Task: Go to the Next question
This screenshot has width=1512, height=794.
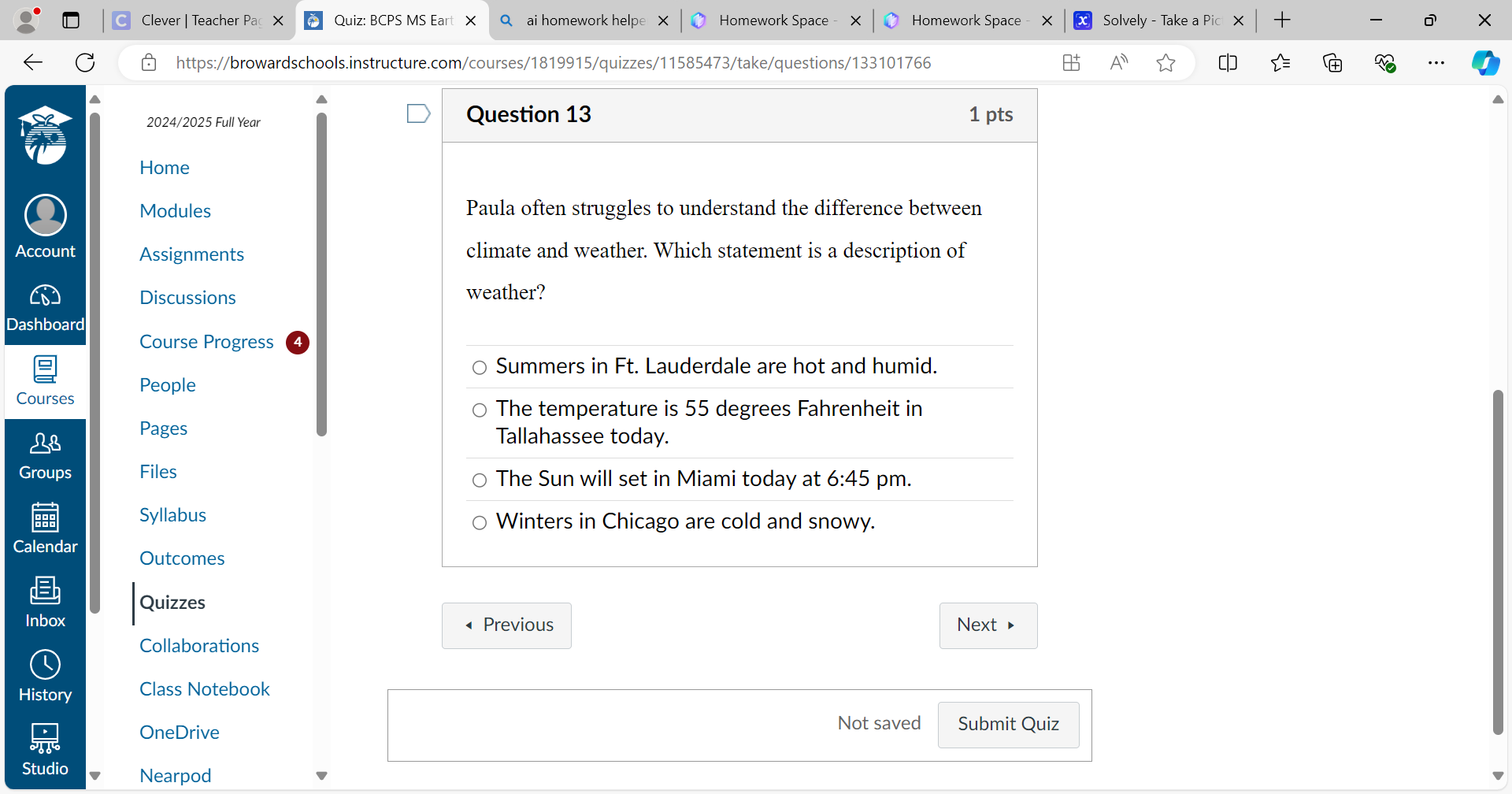Action: [988, 625]
